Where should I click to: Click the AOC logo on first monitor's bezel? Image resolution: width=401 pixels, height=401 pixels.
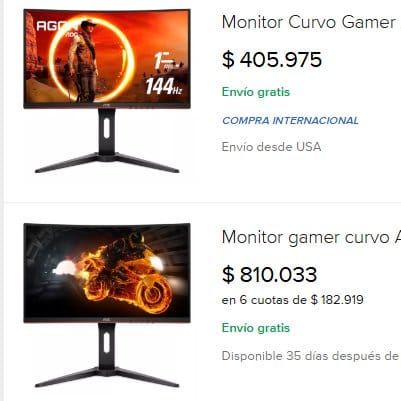pyautogui.click(x=107, y=105)
